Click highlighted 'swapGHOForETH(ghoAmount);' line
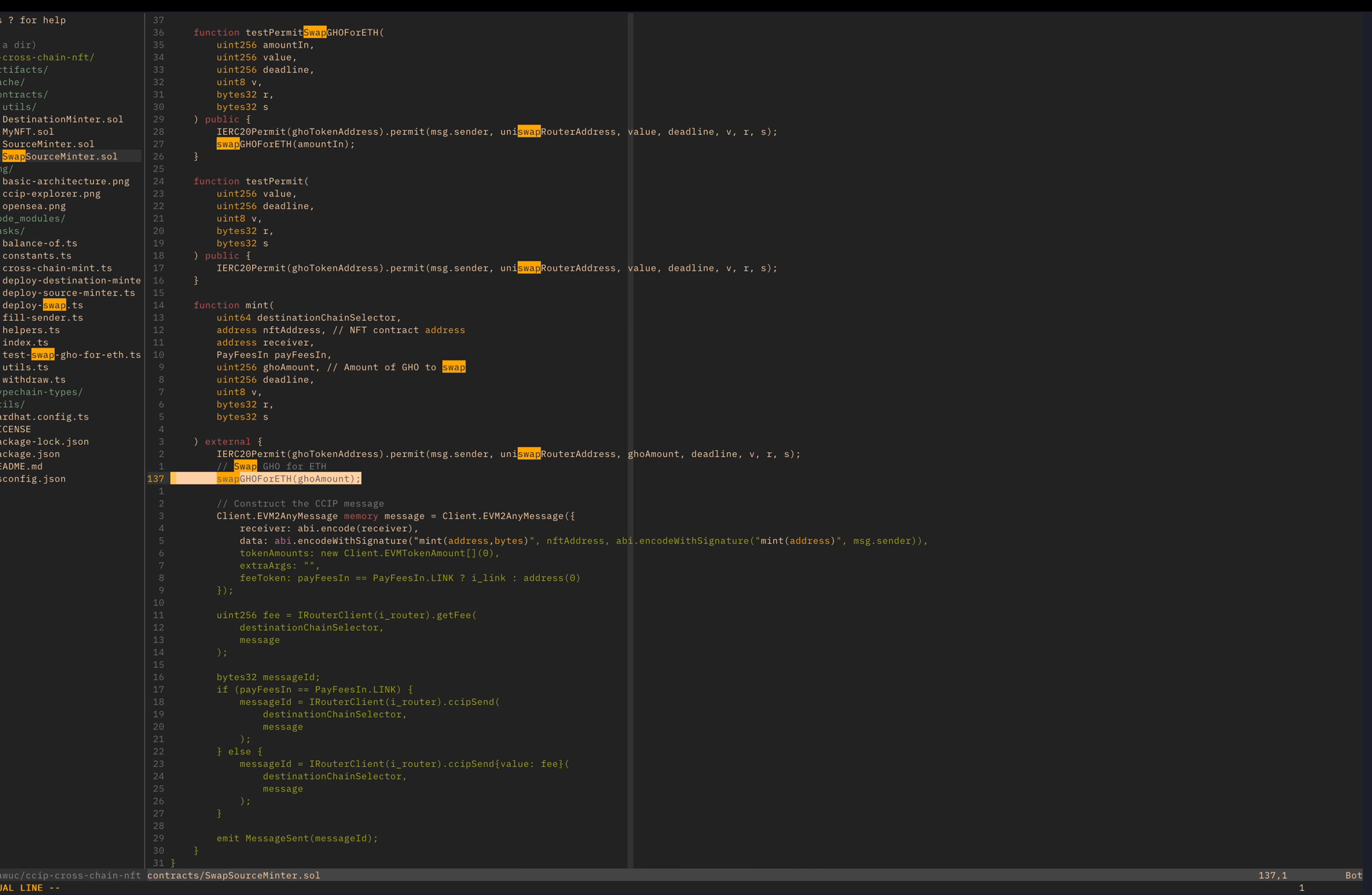This screenshot has height=895, width=1372. (289, 479)
